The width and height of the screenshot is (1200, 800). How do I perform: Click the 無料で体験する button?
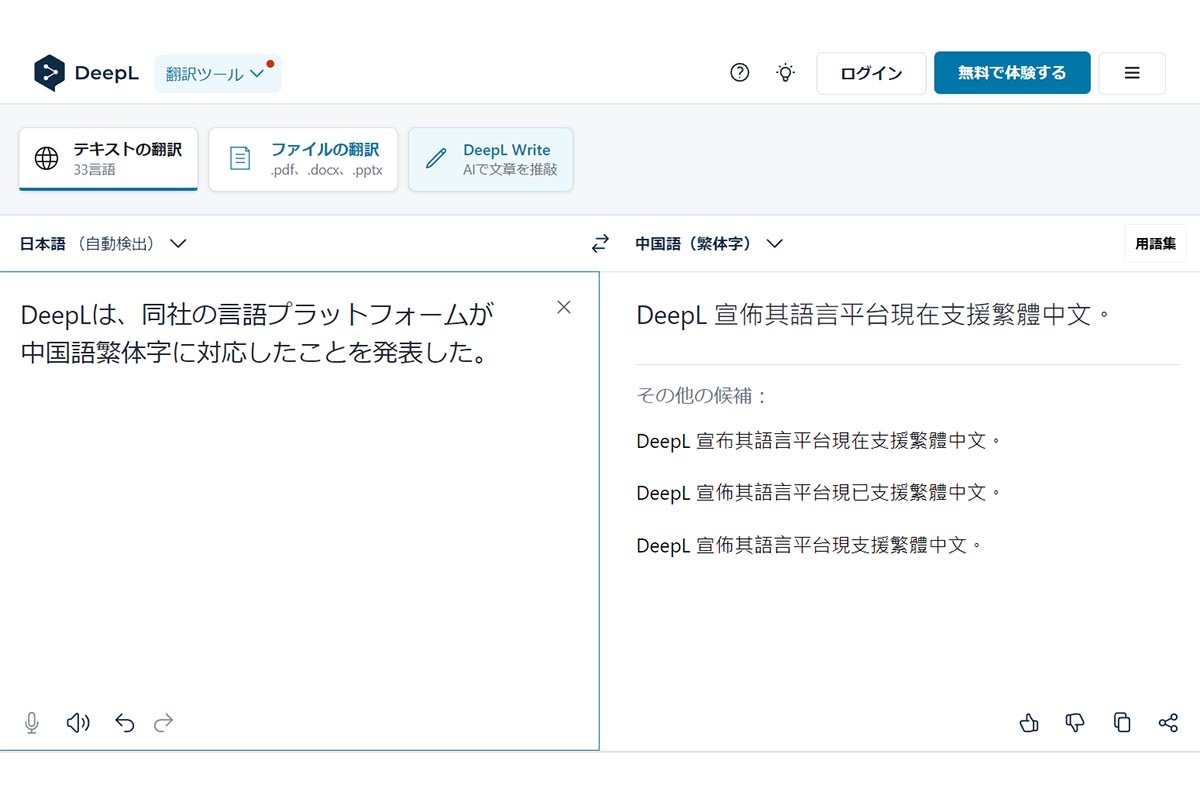pos(1011,72)
